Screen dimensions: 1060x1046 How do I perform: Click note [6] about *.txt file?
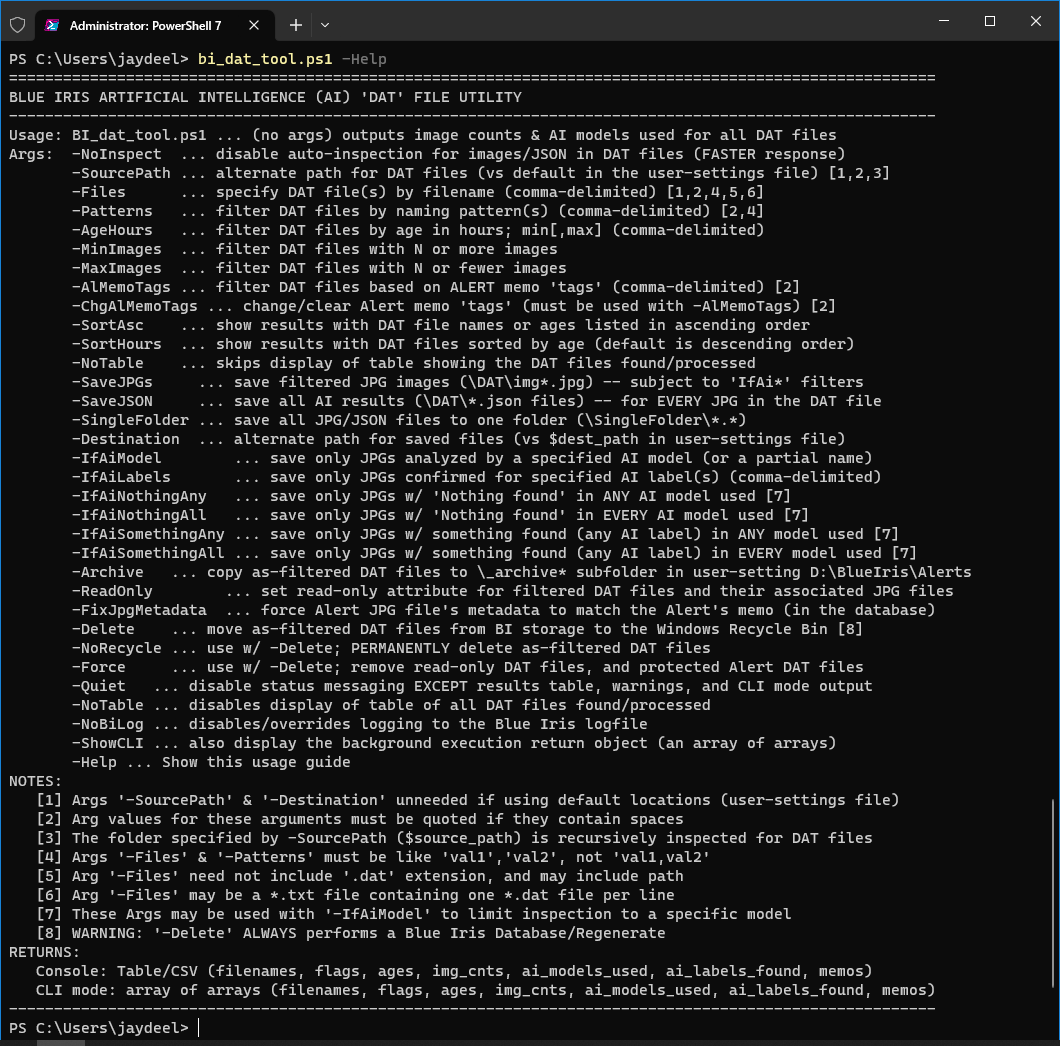(x=355, y=895)
